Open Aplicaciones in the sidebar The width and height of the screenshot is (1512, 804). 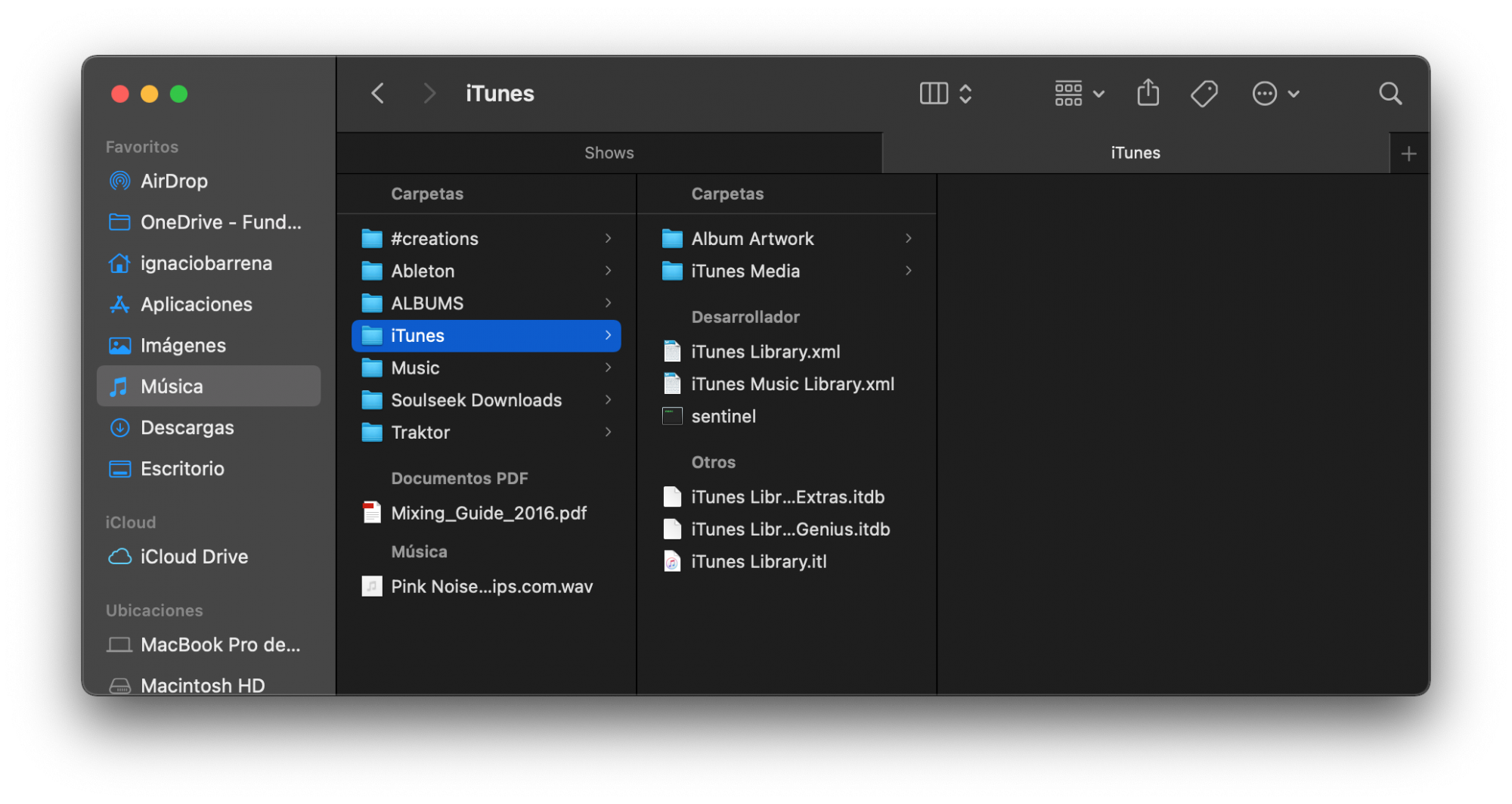209,304
